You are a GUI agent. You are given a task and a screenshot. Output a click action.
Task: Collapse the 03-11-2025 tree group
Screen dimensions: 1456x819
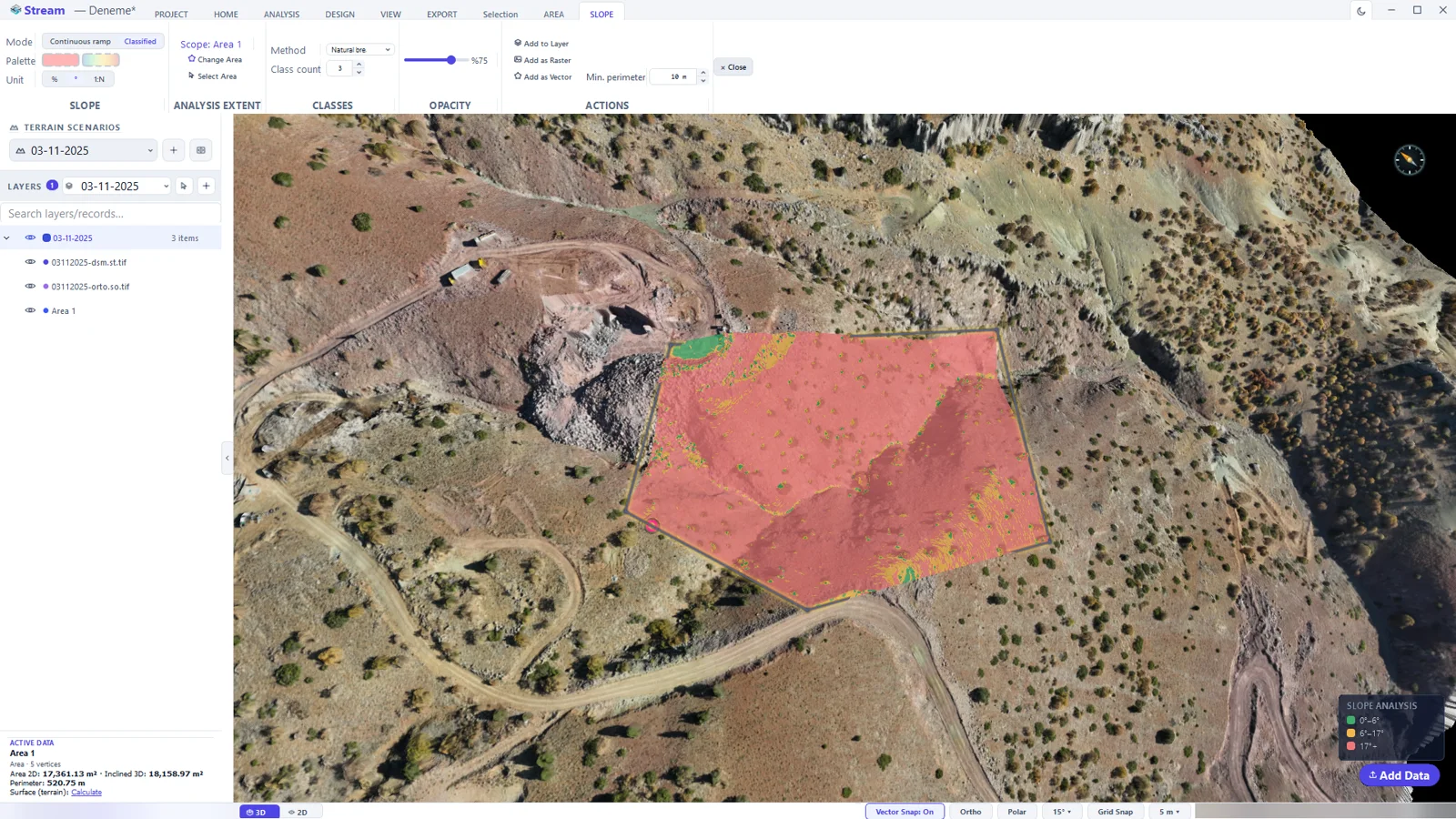(x=7, y=238)
